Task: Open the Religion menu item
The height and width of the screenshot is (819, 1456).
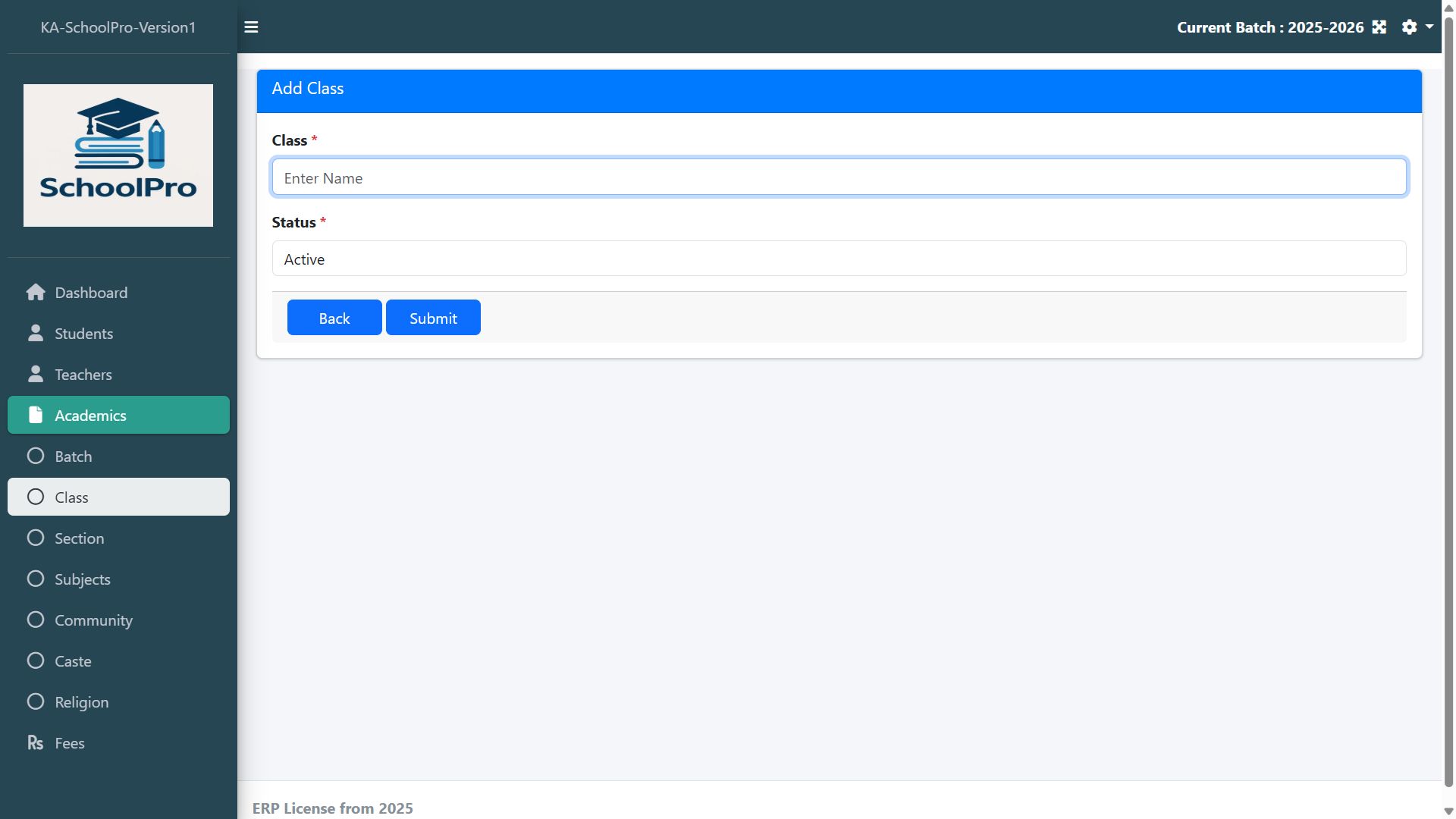Action: point(82,702)
